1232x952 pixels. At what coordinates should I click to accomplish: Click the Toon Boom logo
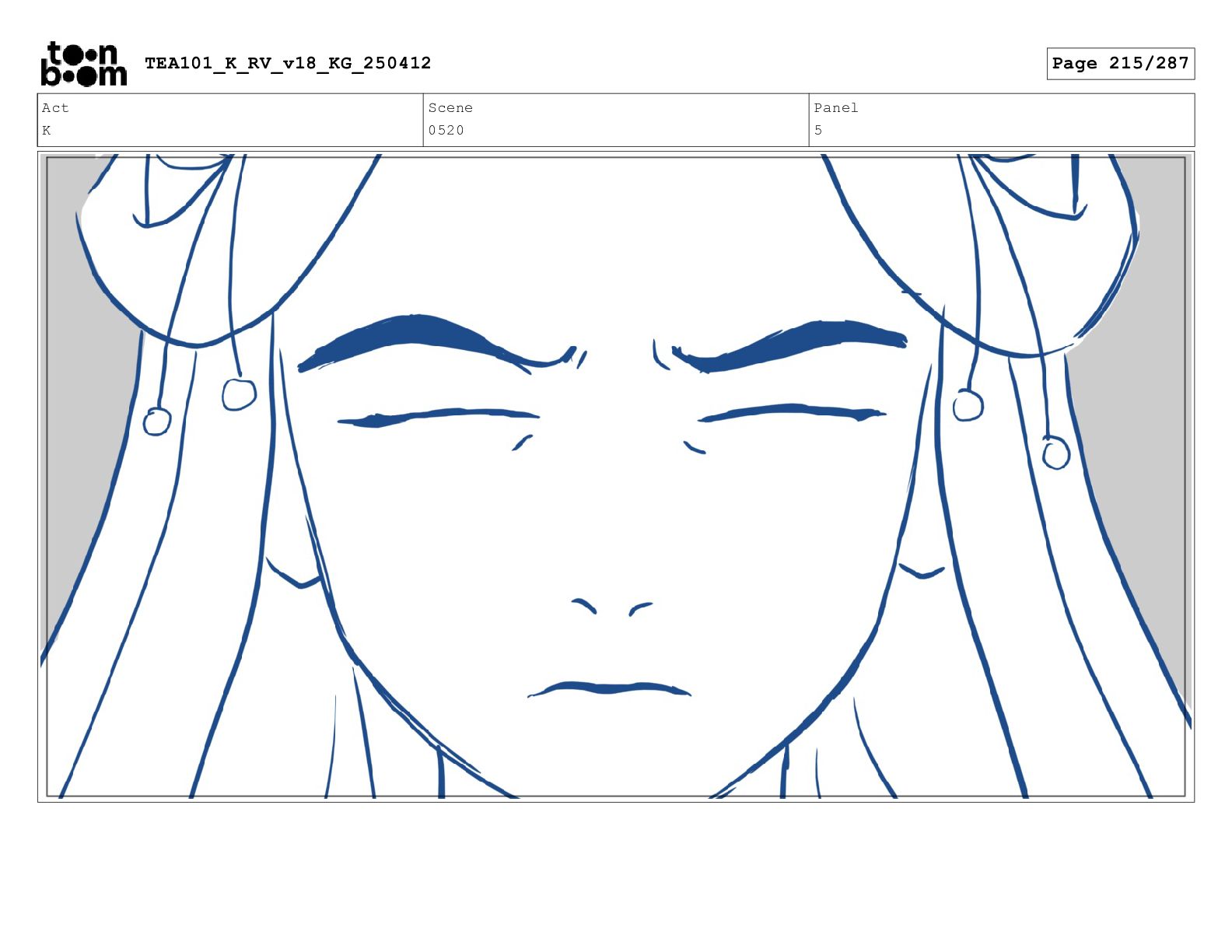[83, 64]
